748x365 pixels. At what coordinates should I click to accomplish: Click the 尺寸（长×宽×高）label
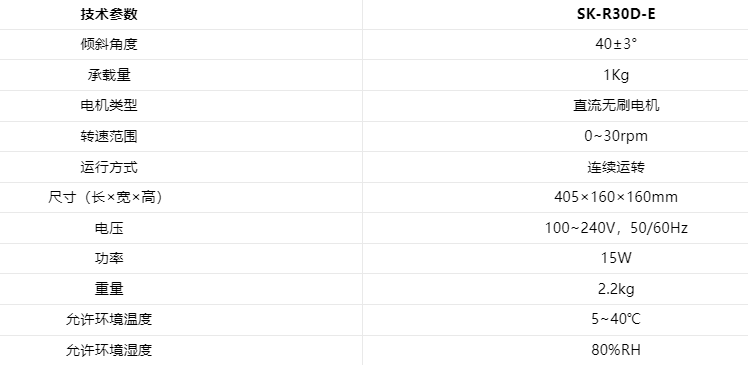[x=106, y=197]
